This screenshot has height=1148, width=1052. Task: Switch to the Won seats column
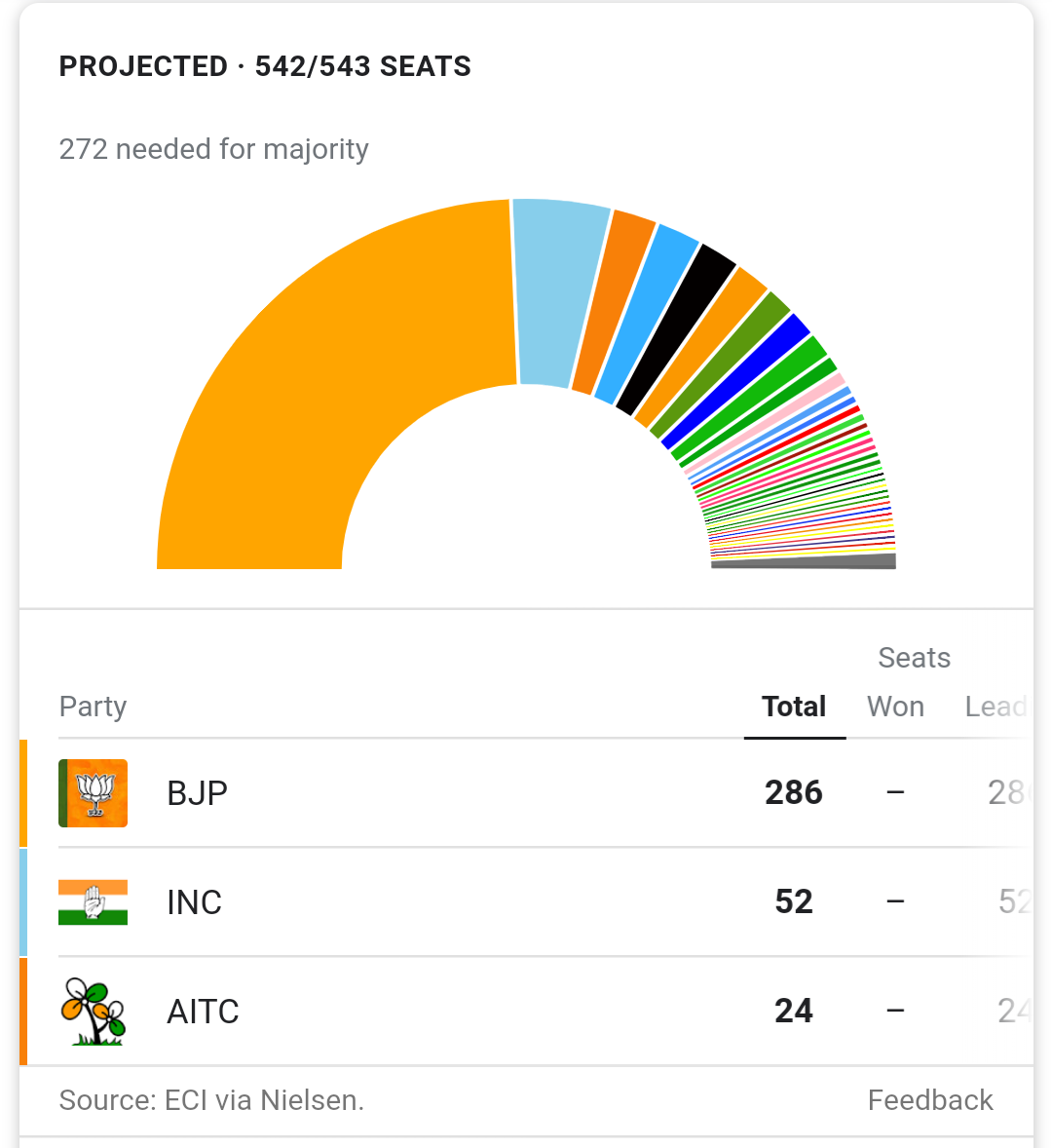click(895, 707)
